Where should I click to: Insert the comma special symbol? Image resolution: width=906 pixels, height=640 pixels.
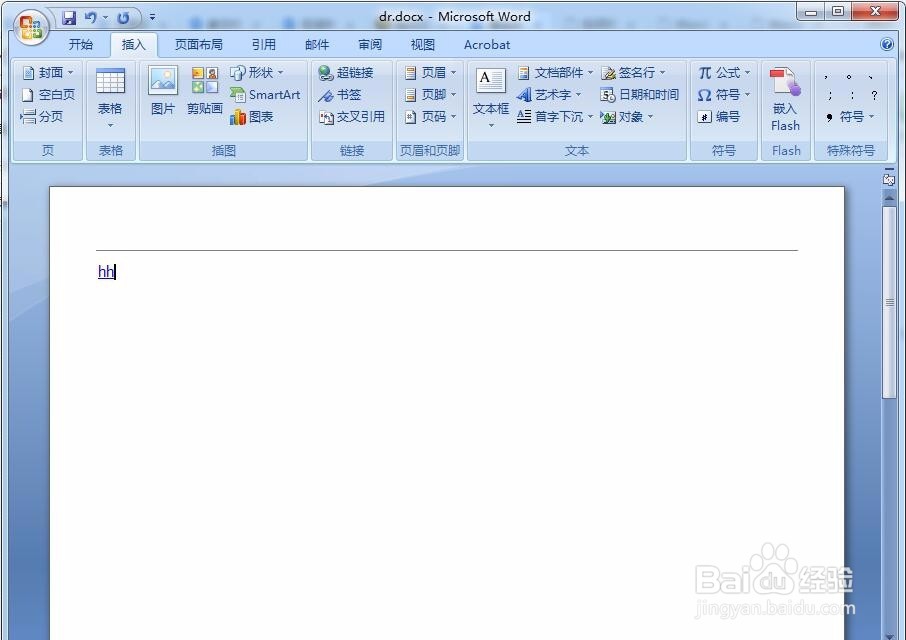pos(826,76)
